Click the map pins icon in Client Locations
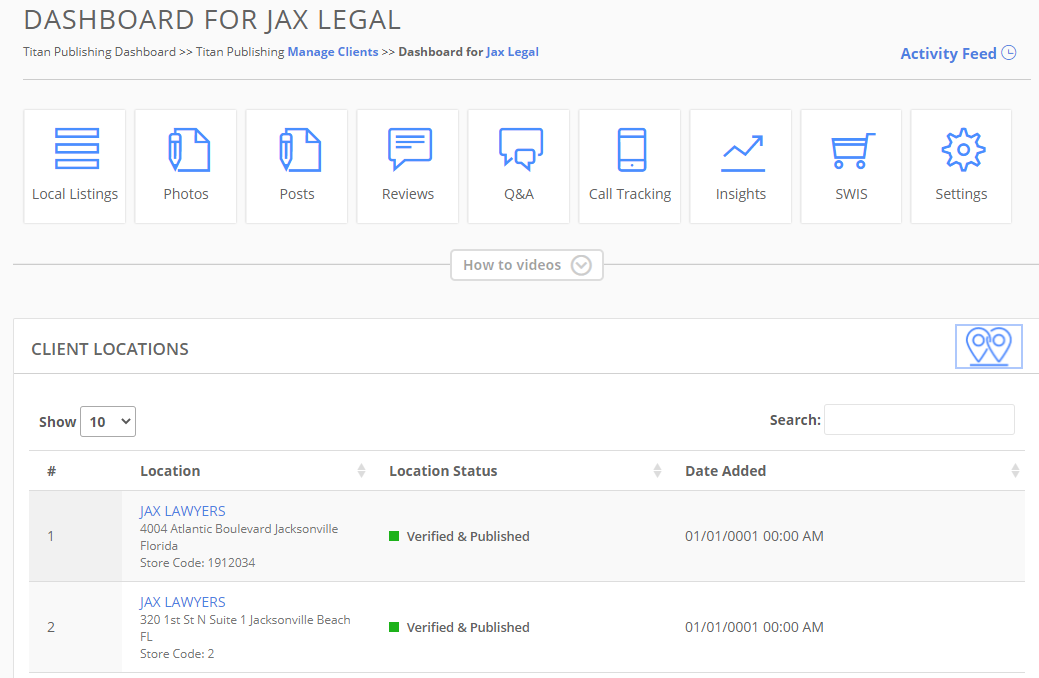1039x678 pixels. (x=989, y=347)
